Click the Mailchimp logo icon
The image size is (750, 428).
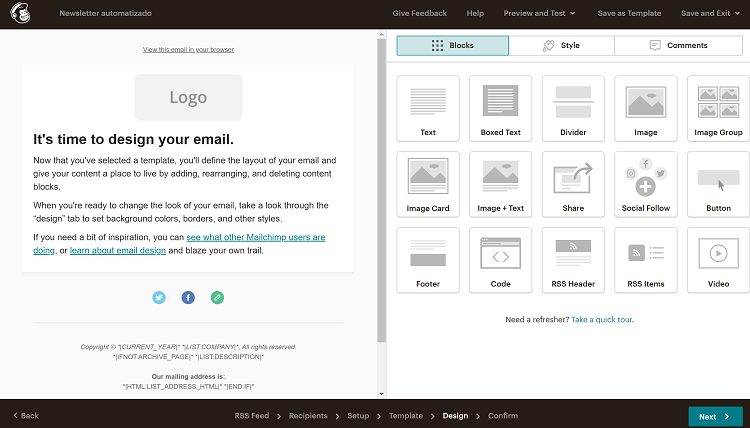(18, 14)
